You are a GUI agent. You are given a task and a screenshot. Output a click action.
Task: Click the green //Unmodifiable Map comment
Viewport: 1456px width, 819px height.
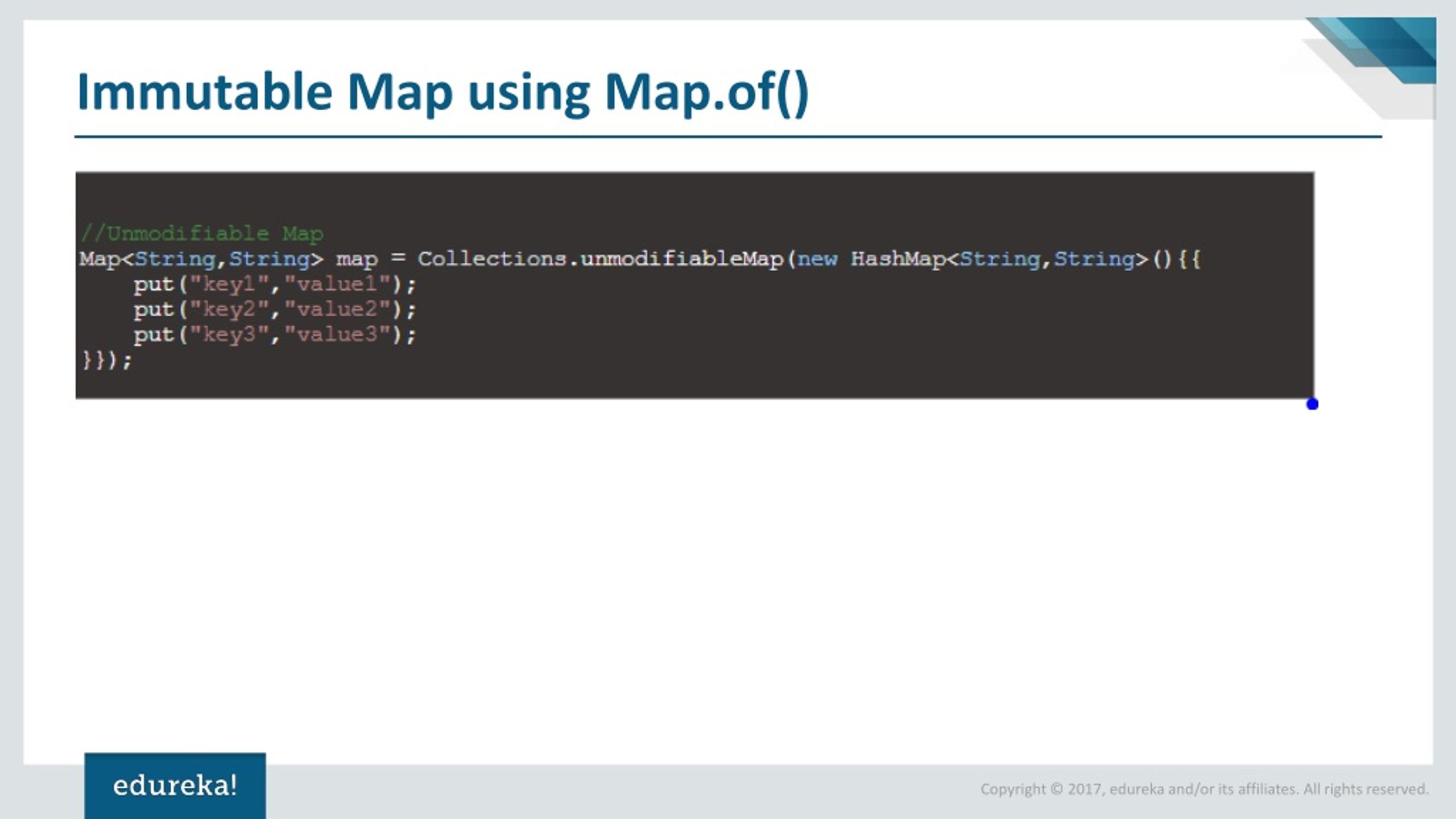[202, 232]
